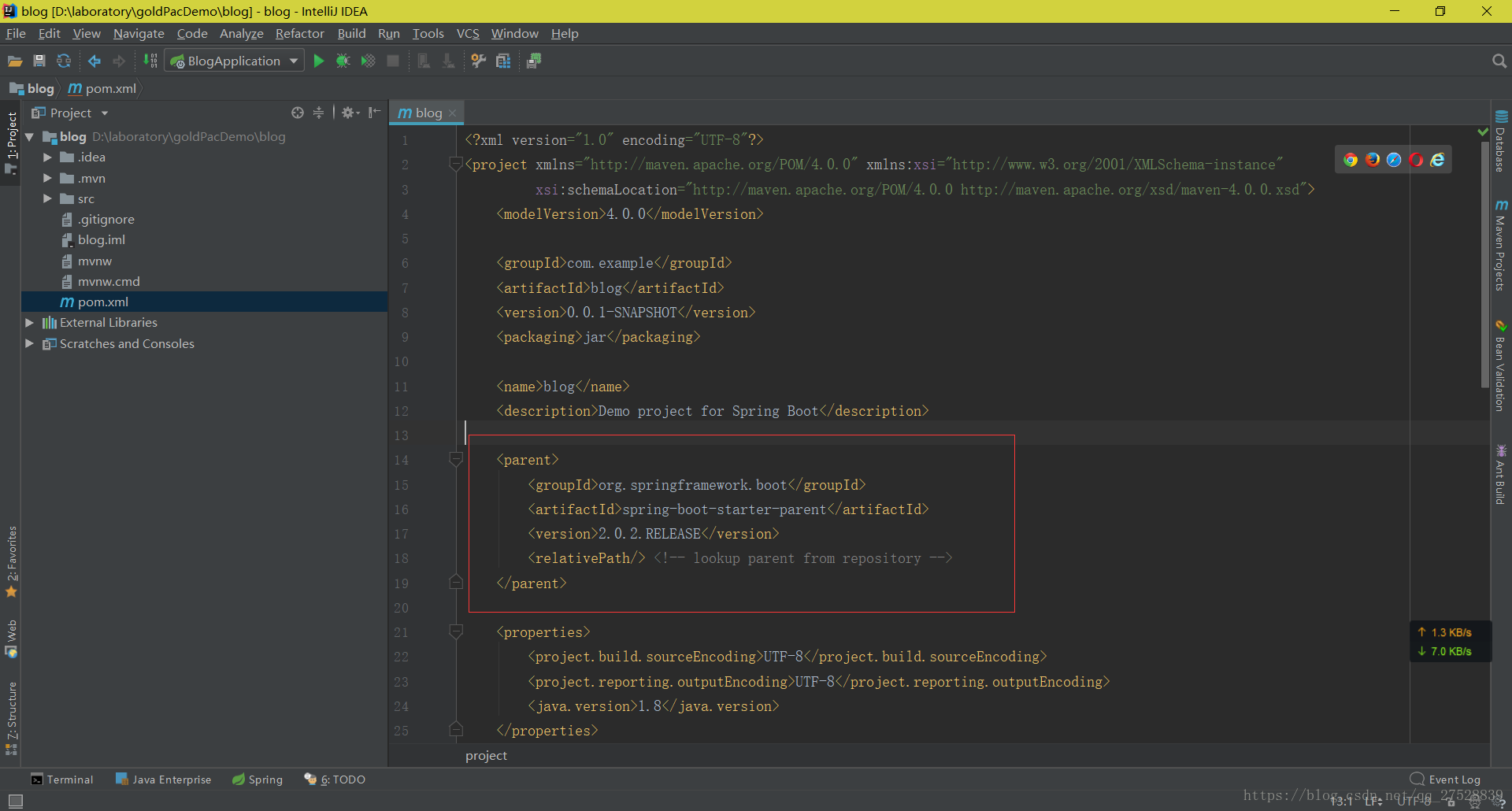Fold the properties XML tag at line 21
This screenshot has width=1512, height=811.
tap(455, 631)
